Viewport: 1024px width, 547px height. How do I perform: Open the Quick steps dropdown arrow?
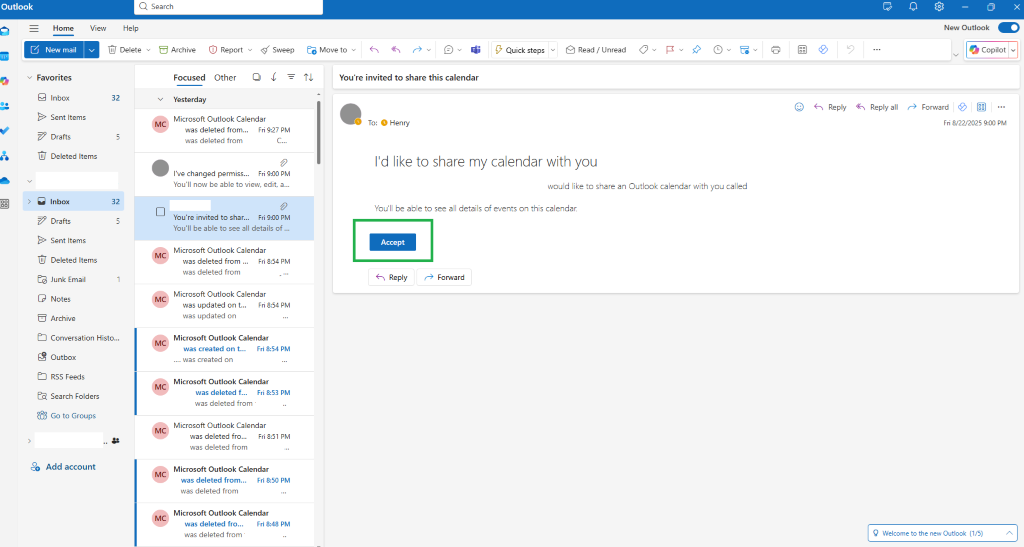pos(553,50)
